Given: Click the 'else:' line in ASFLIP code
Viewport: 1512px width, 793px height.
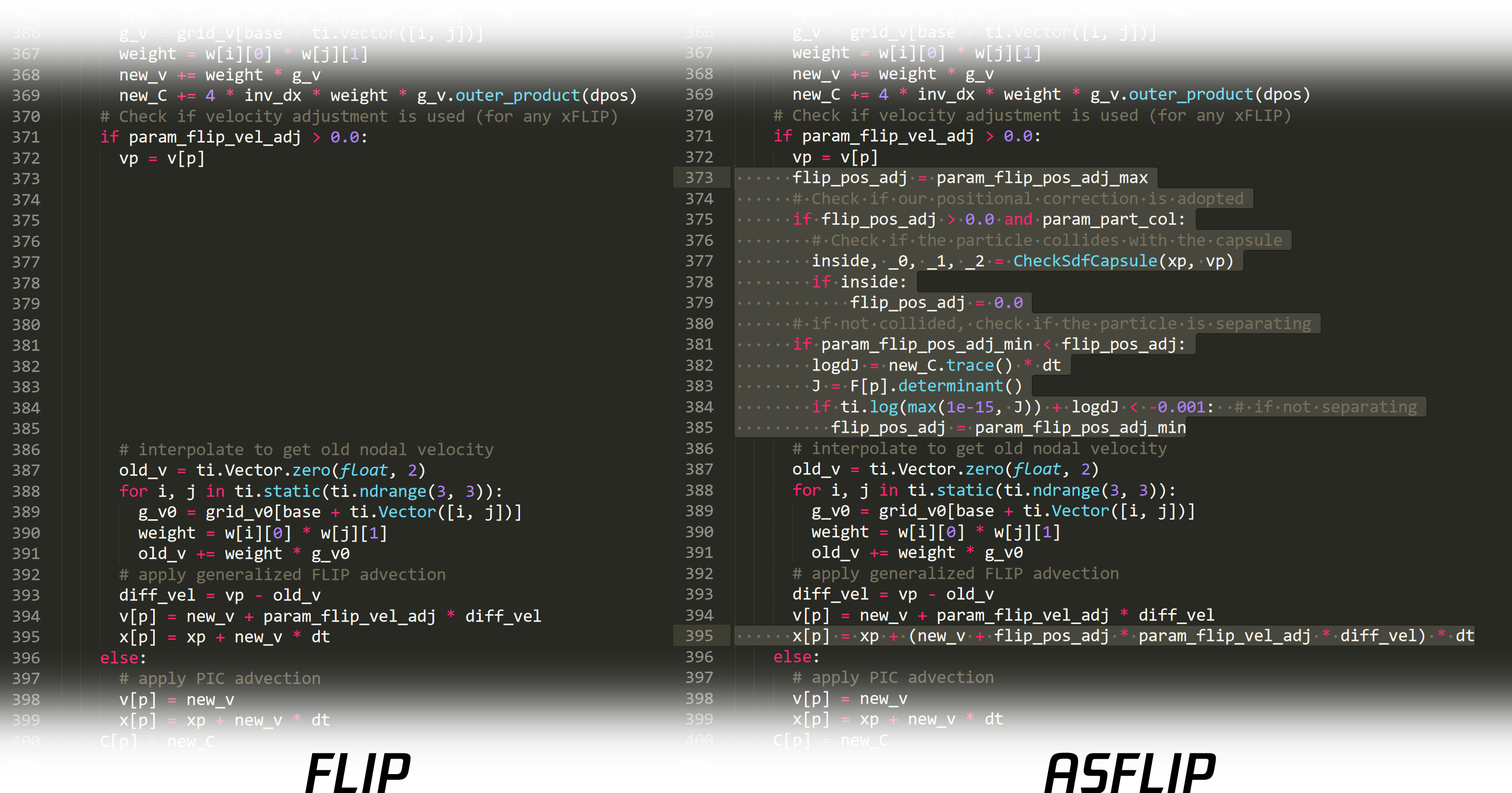Looking at the screenshot, I should point(797,657).
